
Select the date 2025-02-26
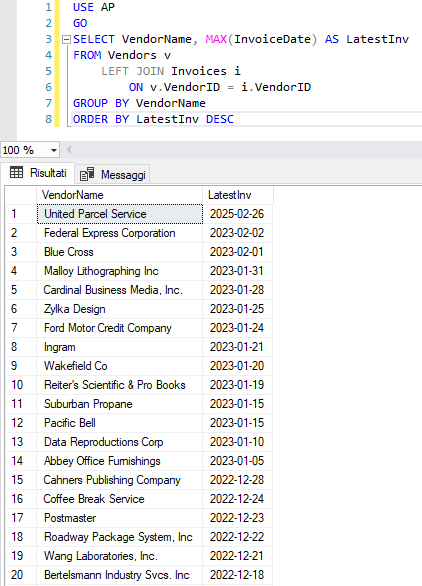(237, 214)
